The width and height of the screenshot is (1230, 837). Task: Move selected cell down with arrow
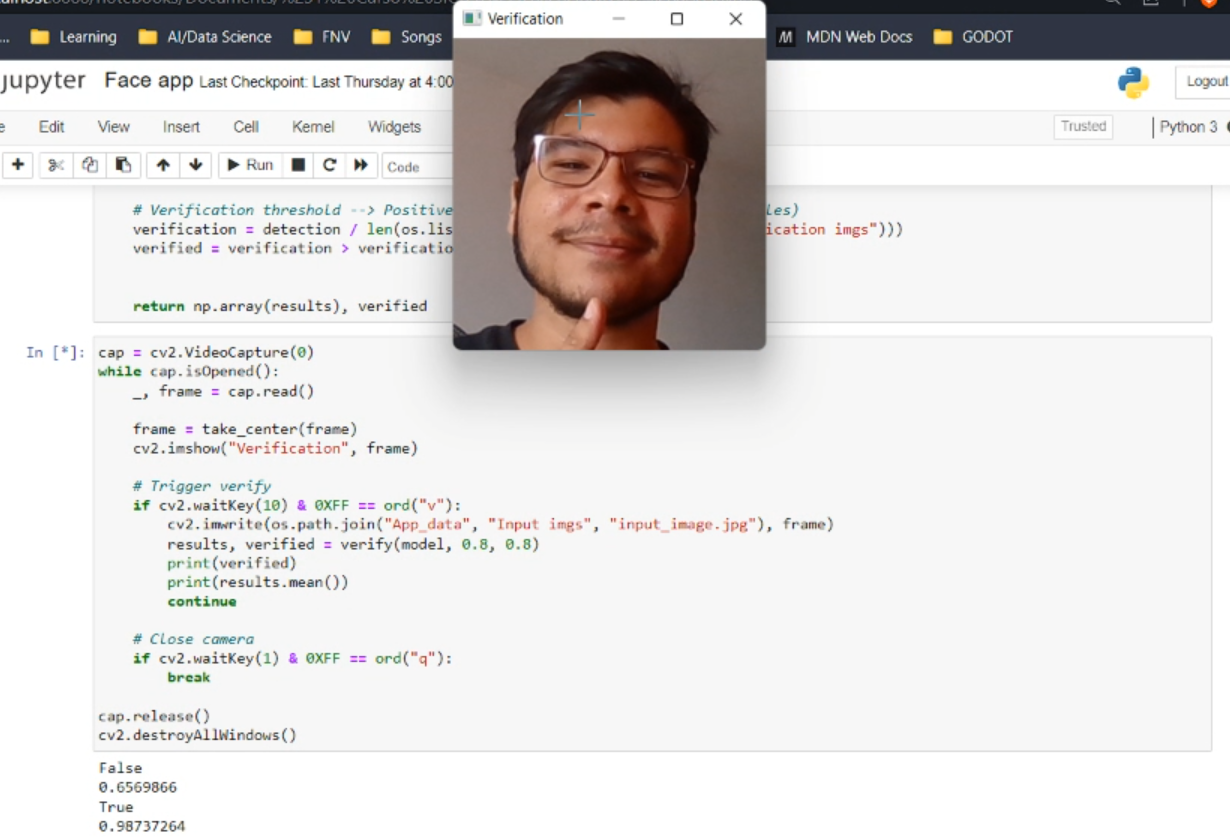coord(195,165)
